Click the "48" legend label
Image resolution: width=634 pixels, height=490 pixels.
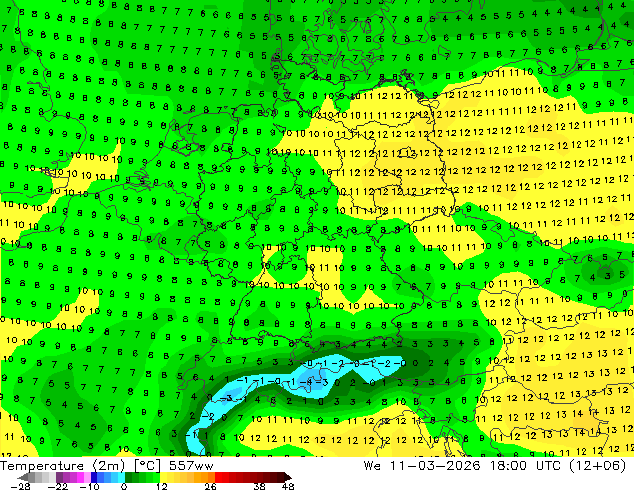[x=288, y=486]
